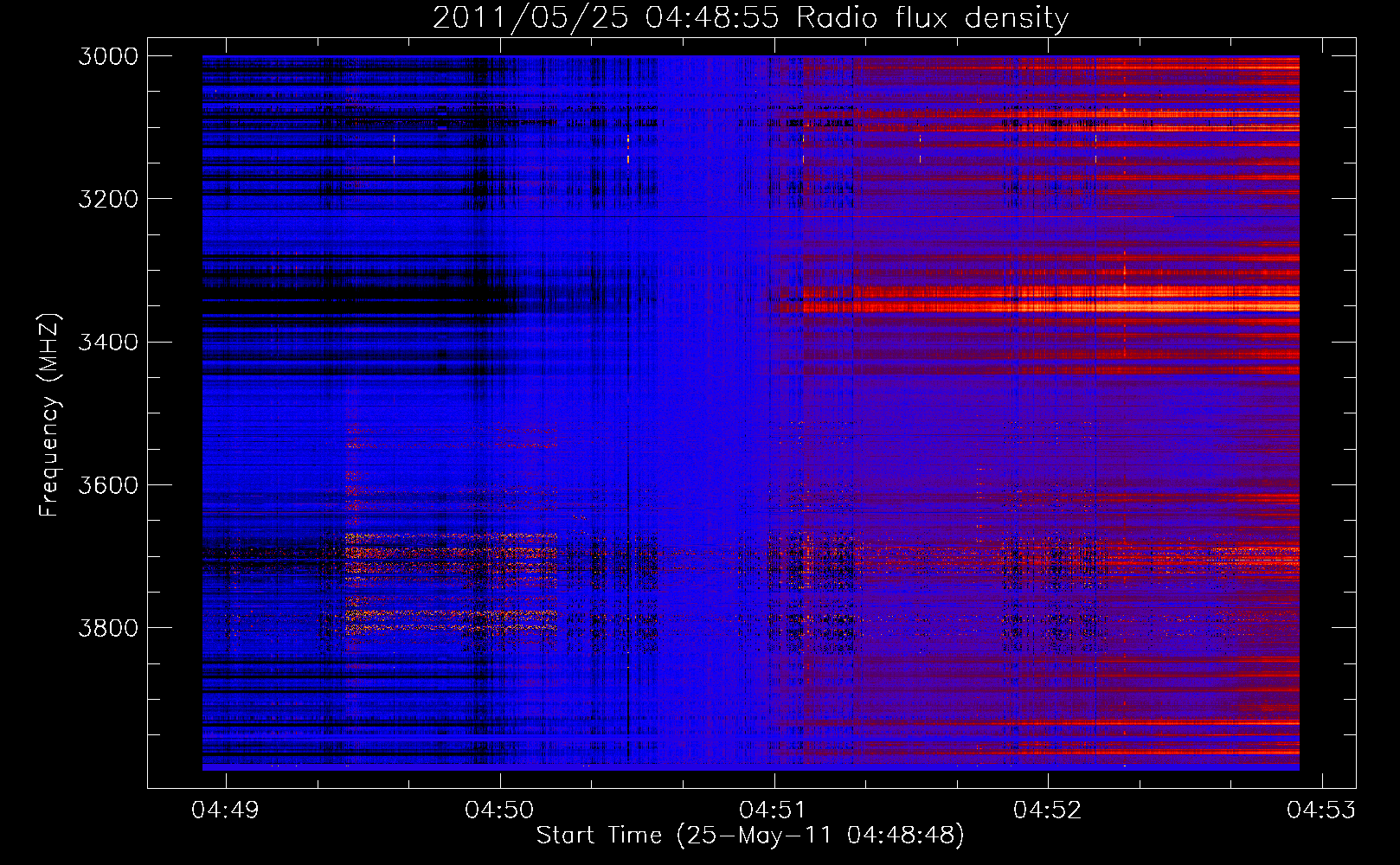
Task: Select the 'Frequency (MHZ)' y-axis label
Action: click(49, 415)
